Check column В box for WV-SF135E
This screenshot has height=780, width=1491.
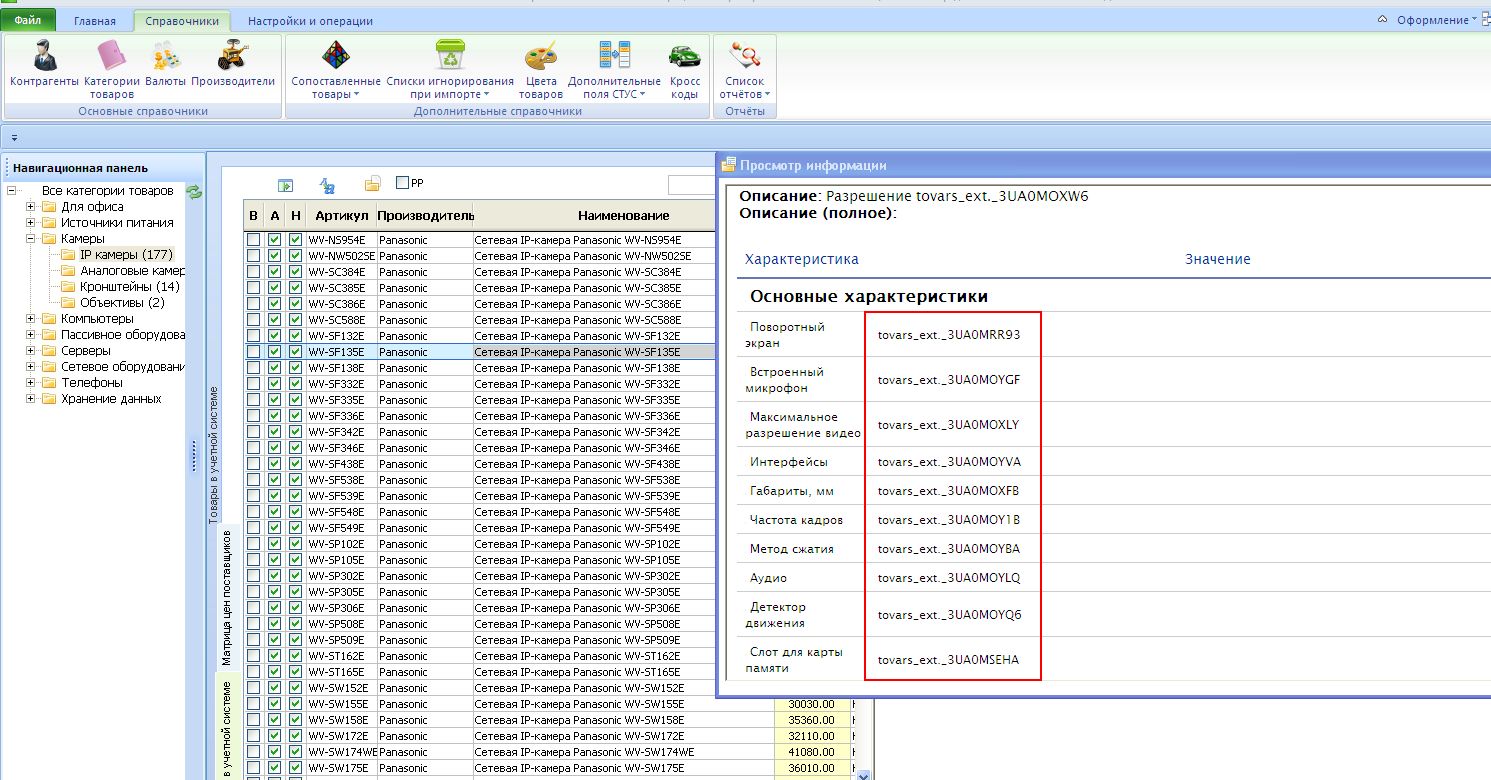pyautogui.click(x=253, y=352)
